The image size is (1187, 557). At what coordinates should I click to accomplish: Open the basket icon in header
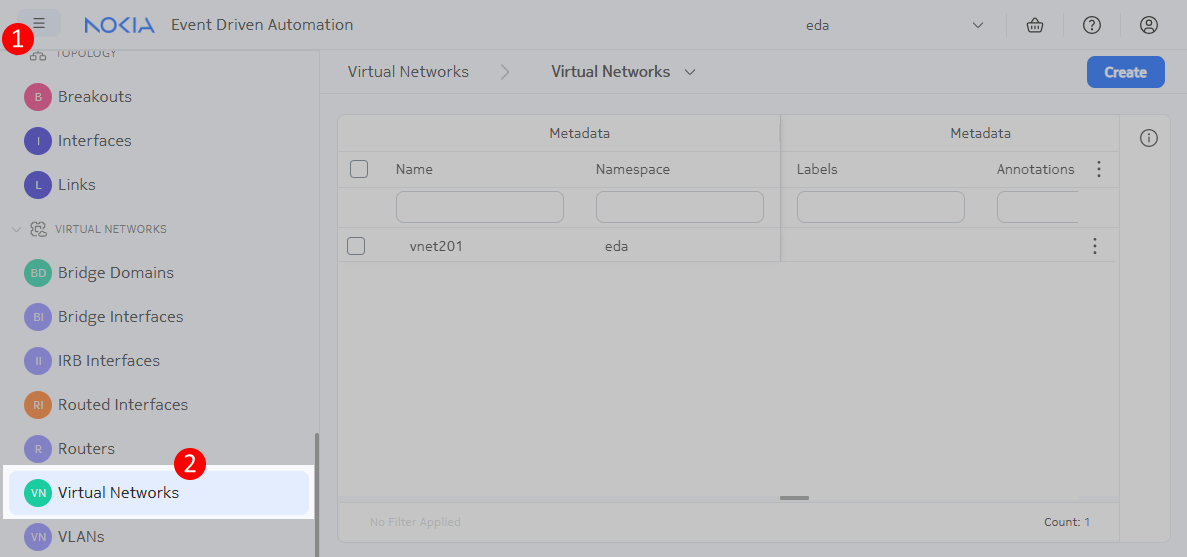[x=1035, y=25]
